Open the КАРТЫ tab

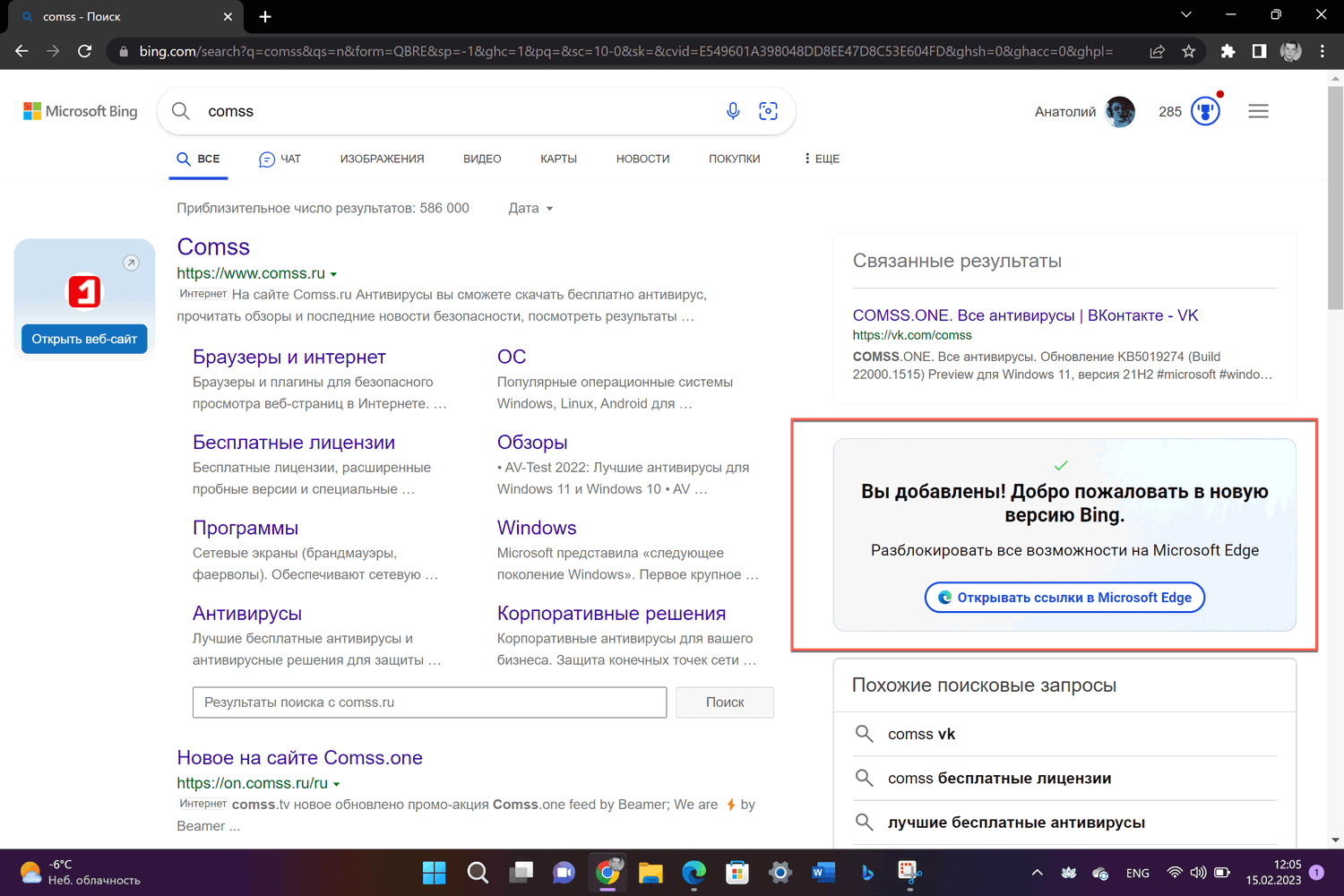coord(558,159)
